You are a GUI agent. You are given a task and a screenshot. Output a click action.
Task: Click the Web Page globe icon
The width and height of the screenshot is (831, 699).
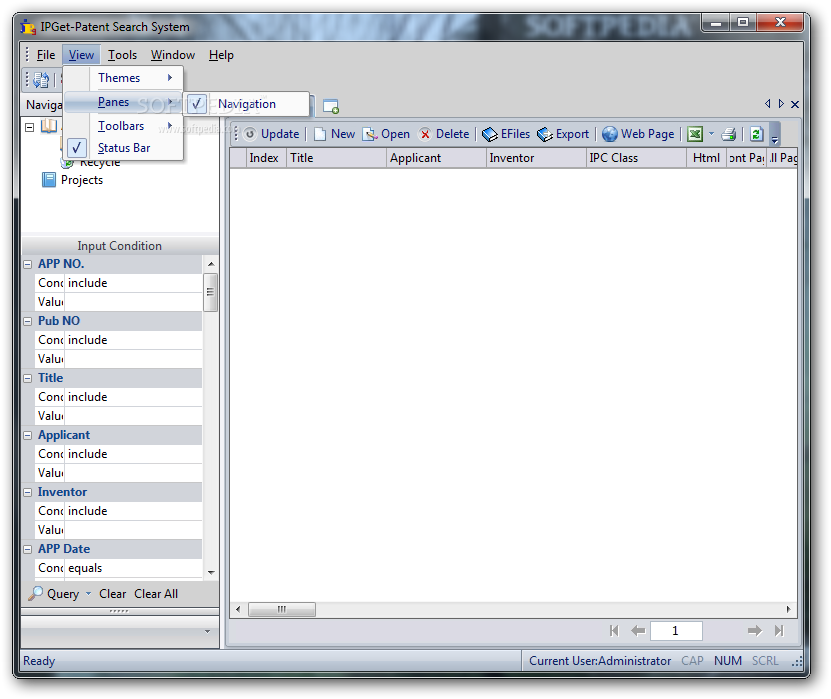pyautogui.click(x=609, y=134)
